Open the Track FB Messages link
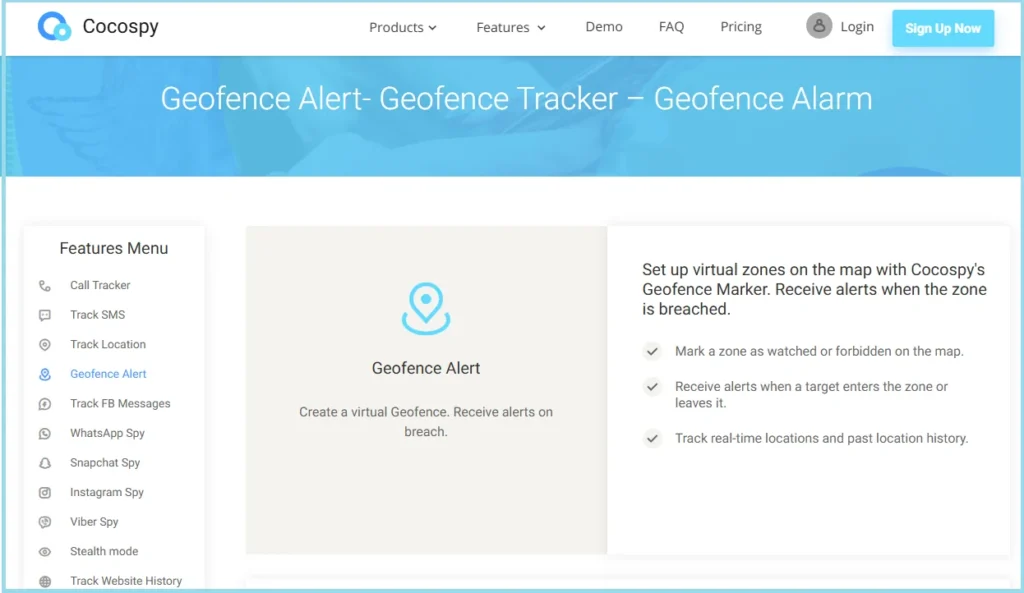This screenshot has height=593, width=1024. pyautogui.click(x=120, y=404)
